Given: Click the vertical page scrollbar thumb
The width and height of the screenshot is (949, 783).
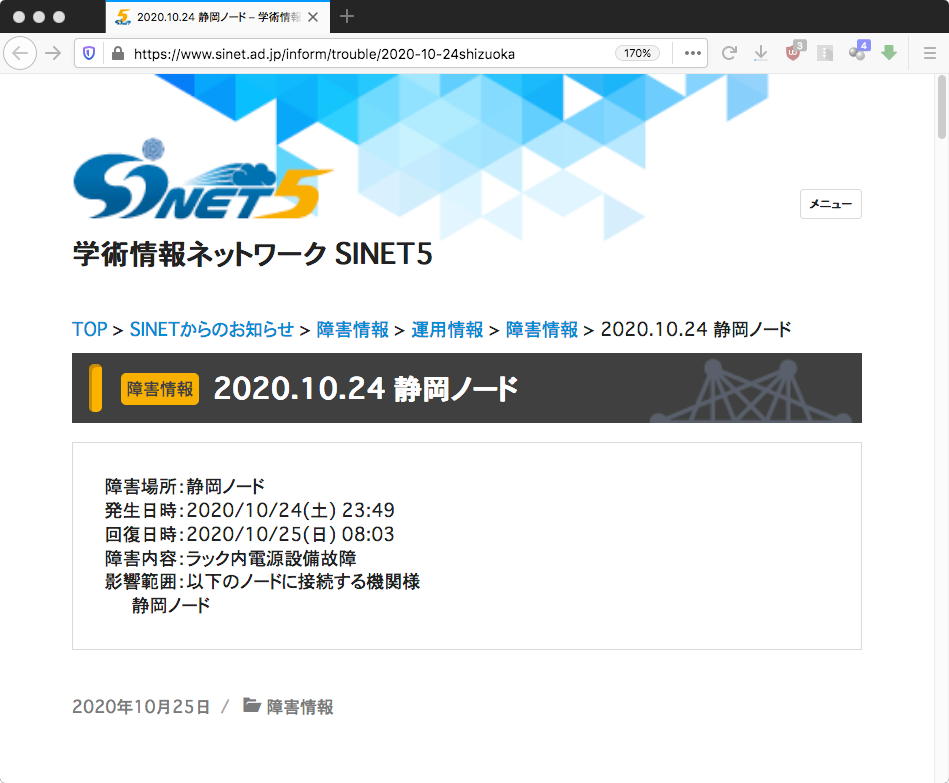Looking at the screenshot, I should click(942, 106).
